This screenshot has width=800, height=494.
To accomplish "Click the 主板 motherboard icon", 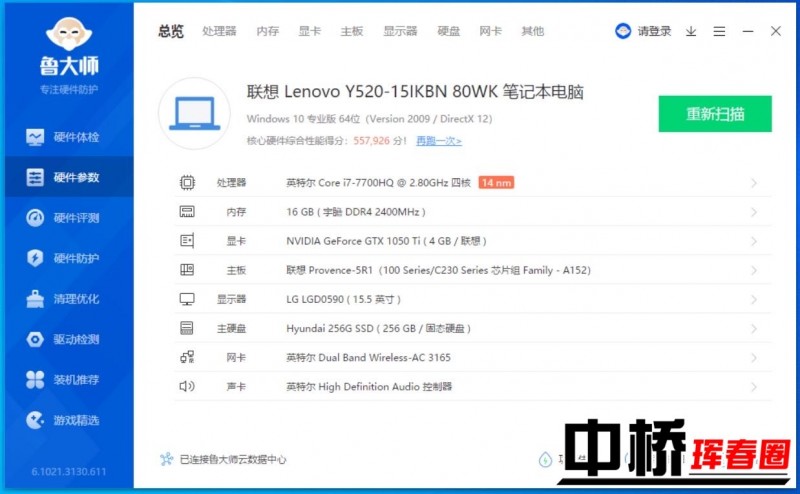I will pyautogui.click(x=187, y=269).
